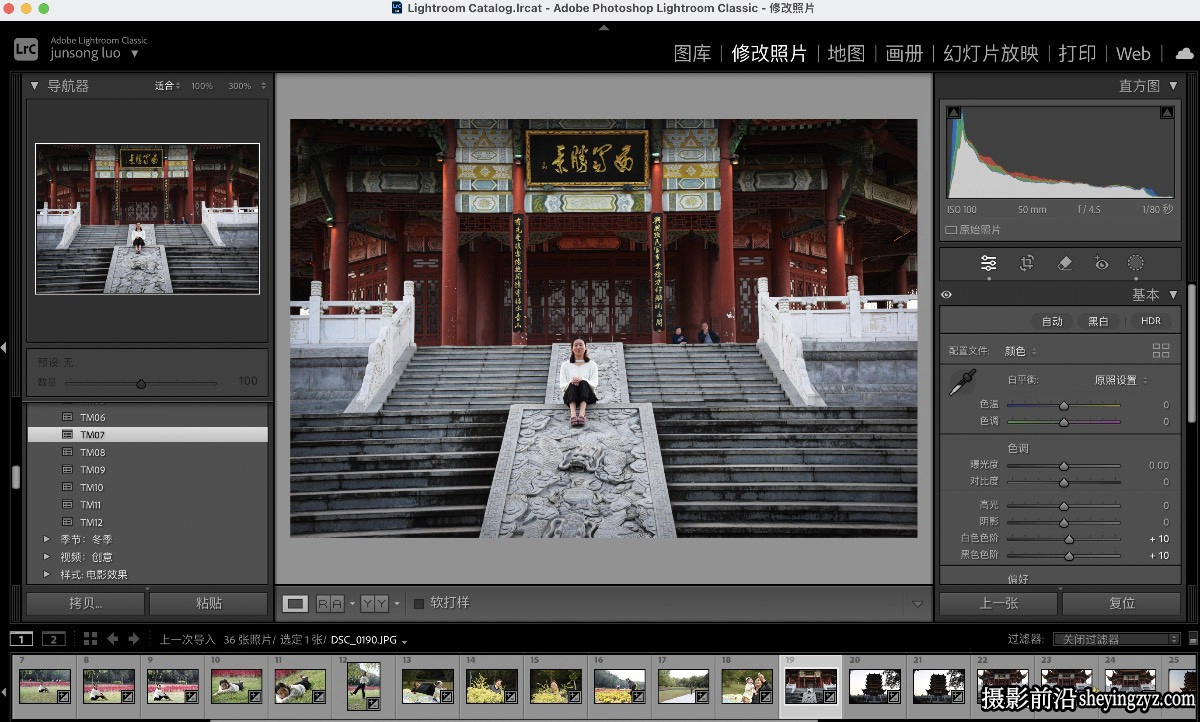
Task: Click the 拷贝... copy settings button
Action: 85,603
